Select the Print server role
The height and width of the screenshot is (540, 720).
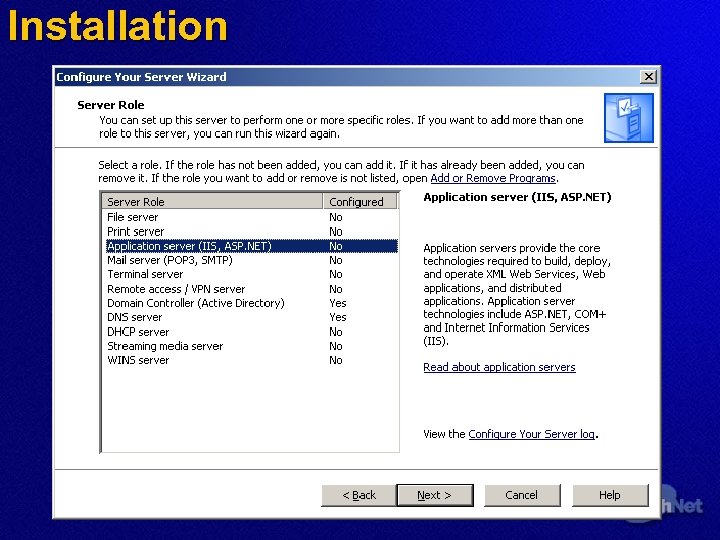(x=252, y=231)
